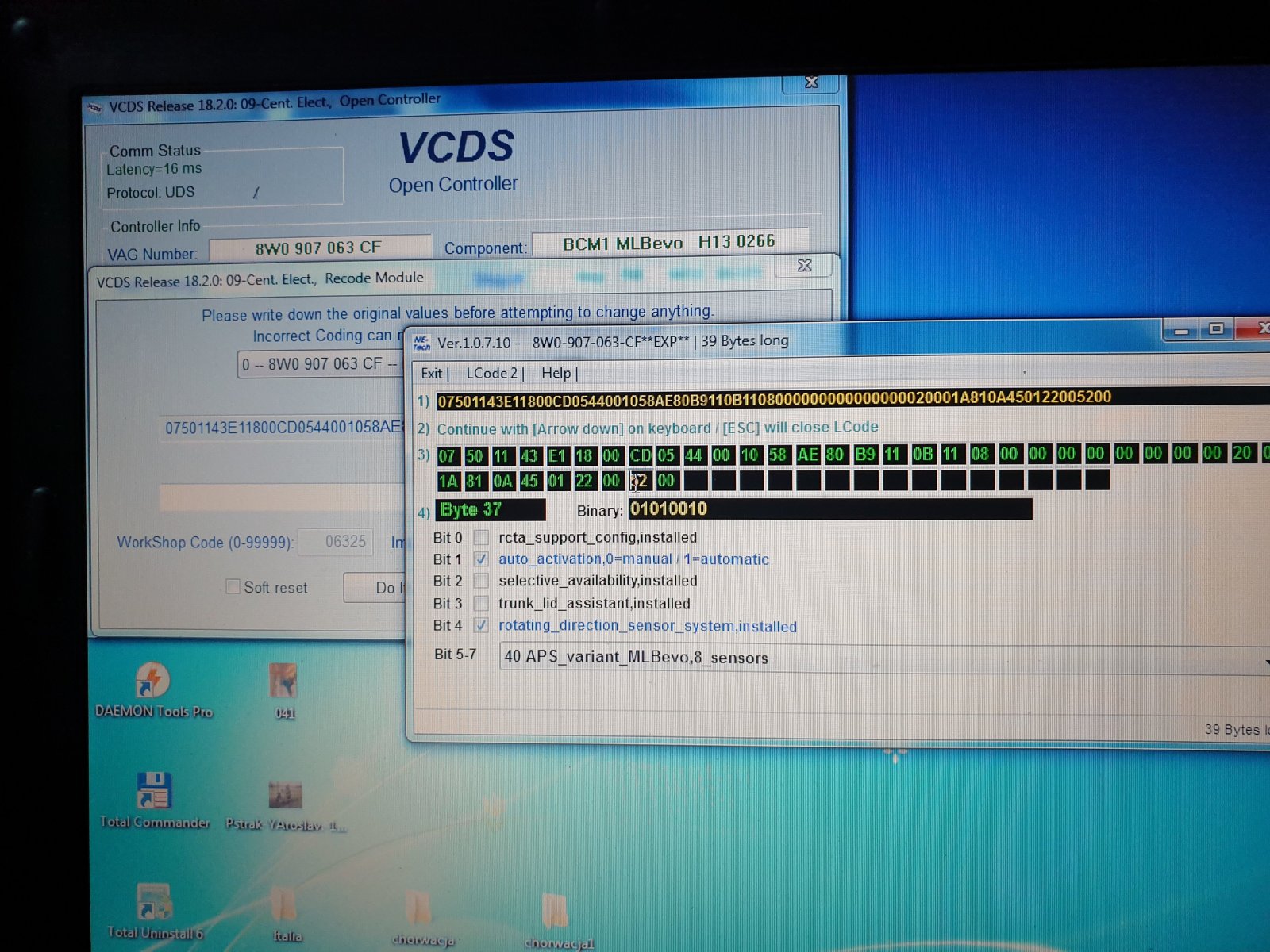Click the Do It button in Recode Module

(376, 587)
